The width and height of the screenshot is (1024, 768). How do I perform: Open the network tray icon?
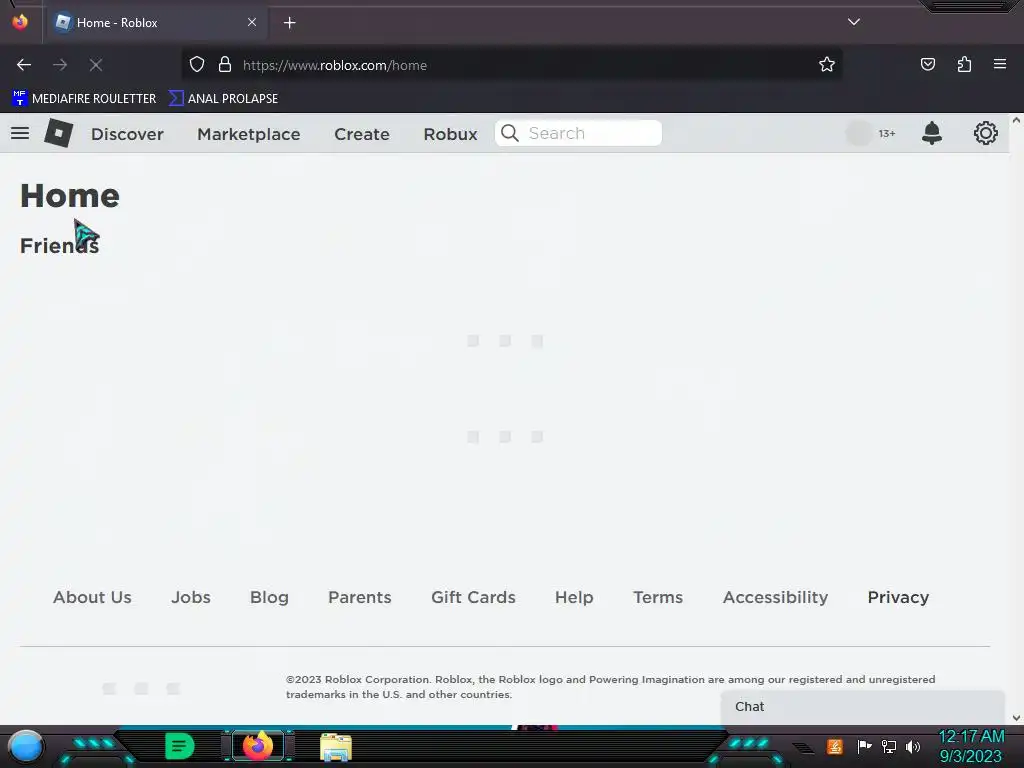888,746
